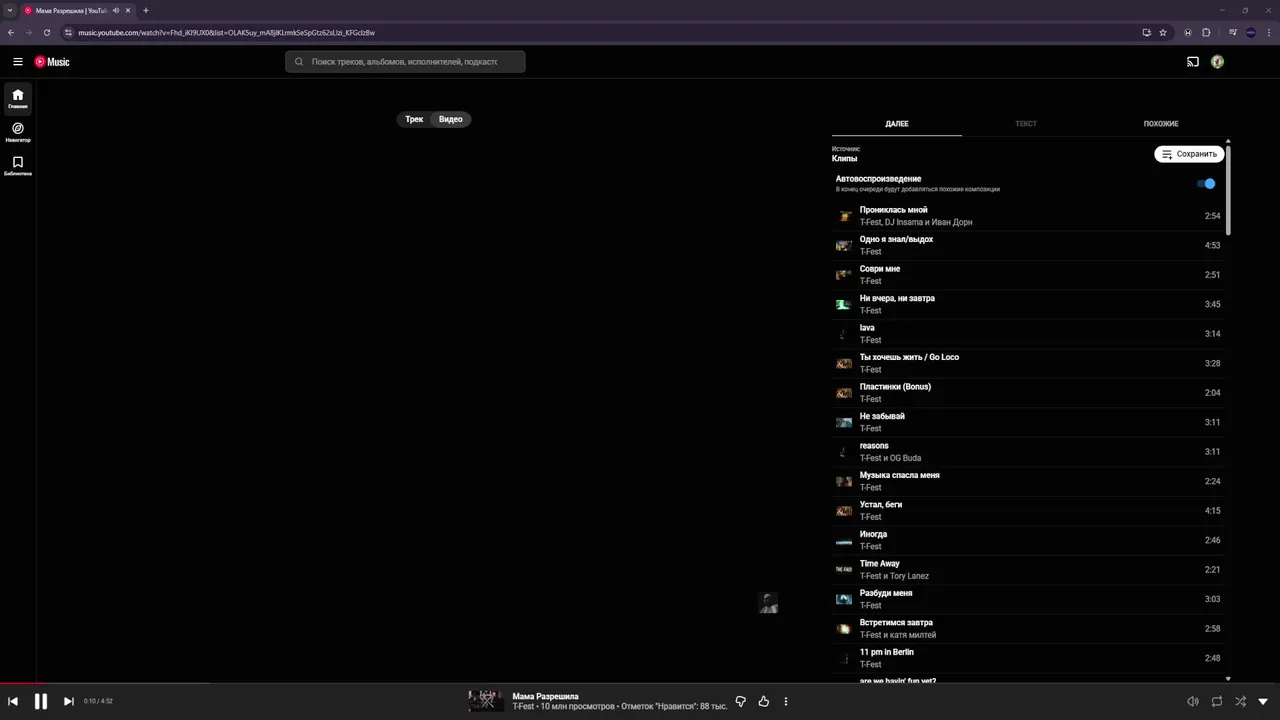Click the queue panel scrollbar
Screen dimensions: 1280x720
[1228, 190]
